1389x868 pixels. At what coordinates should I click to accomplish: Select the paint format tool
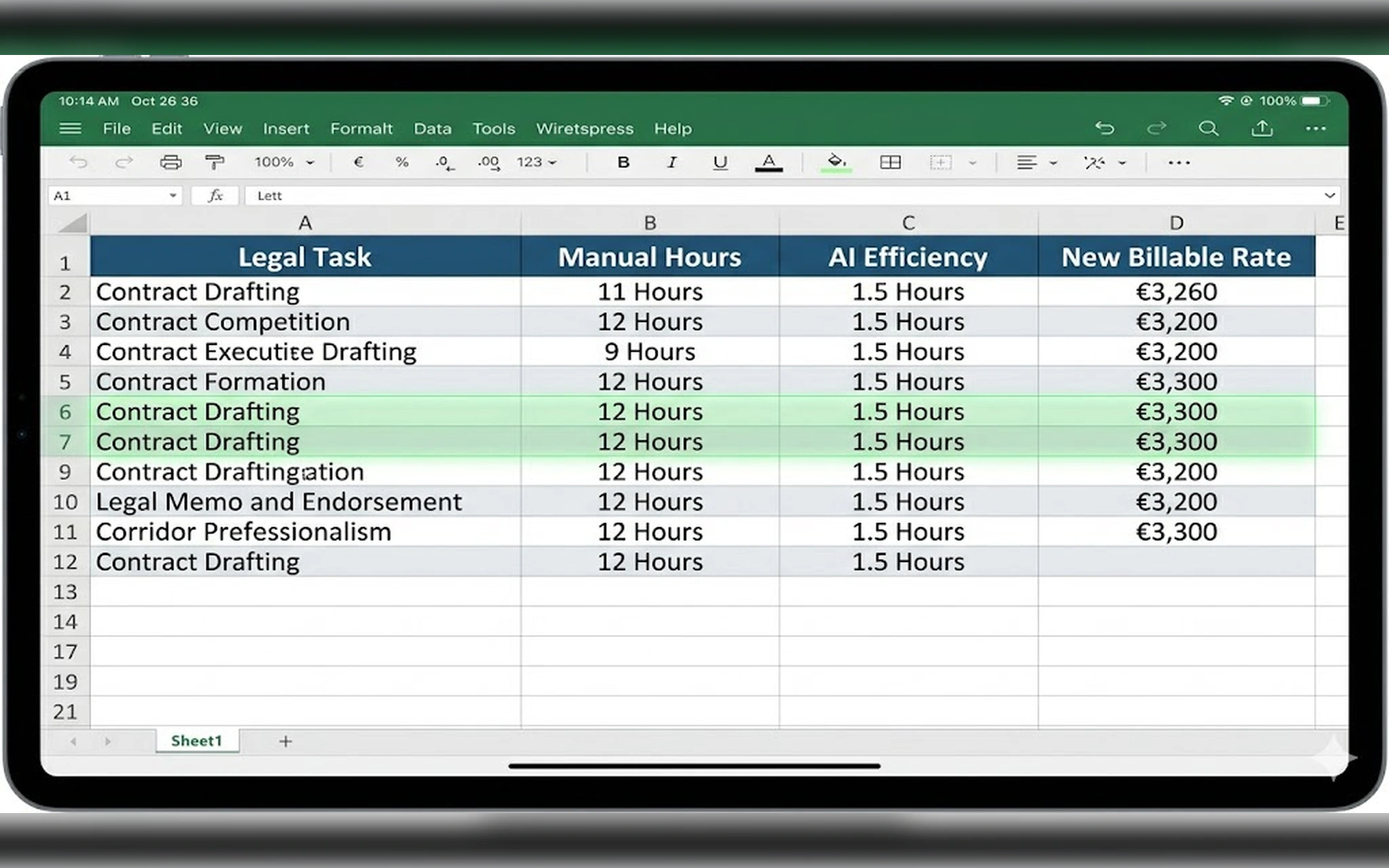[215, 162]
